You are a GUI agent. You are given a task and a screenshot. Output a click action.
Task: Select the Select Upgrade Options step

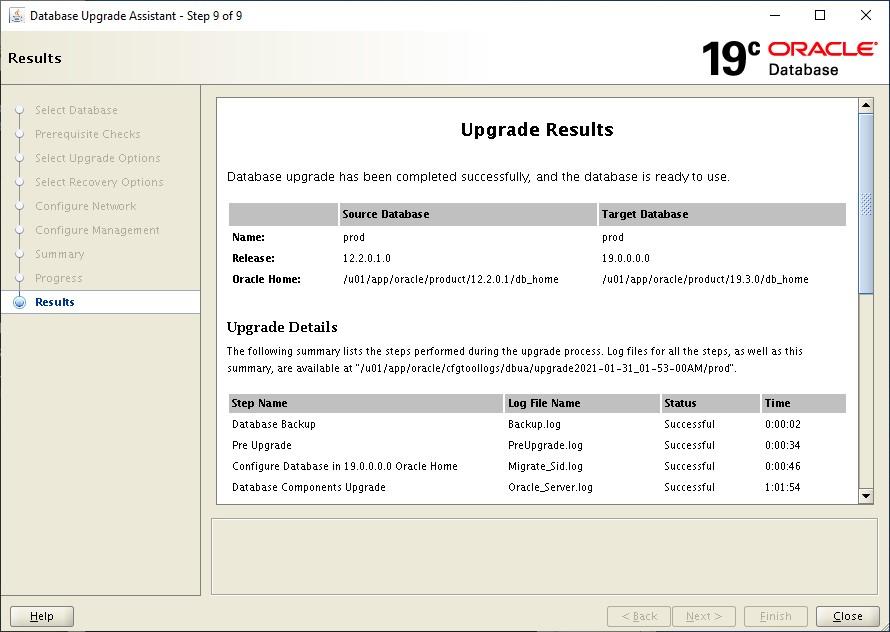click(97, 158)
